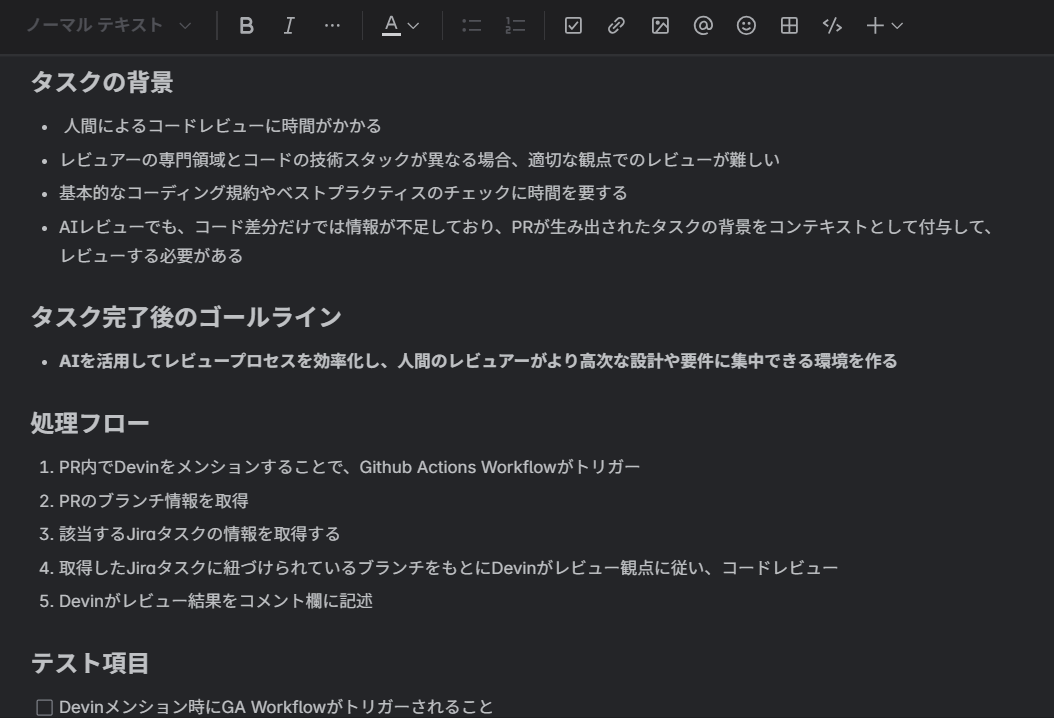Open ノーマル テキスト style dropdown
The width and height of the screenshot is (1054, 718).
[x=109, y=26]
